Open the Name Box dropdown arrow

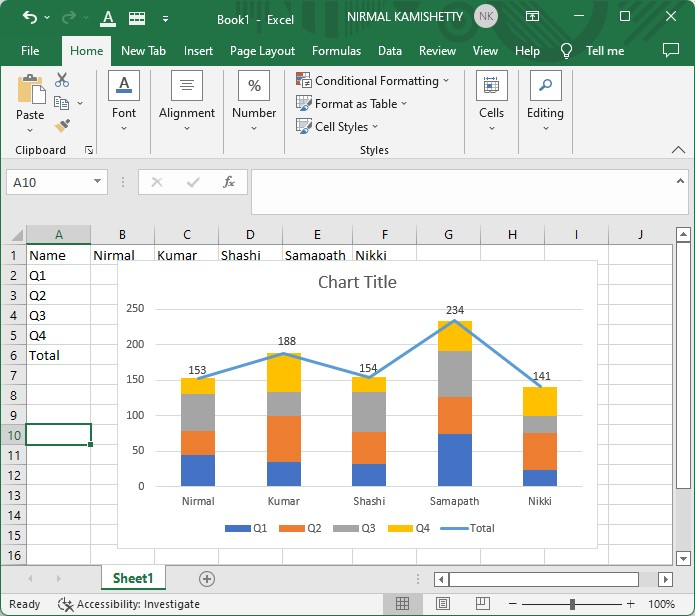pos(98,182)
